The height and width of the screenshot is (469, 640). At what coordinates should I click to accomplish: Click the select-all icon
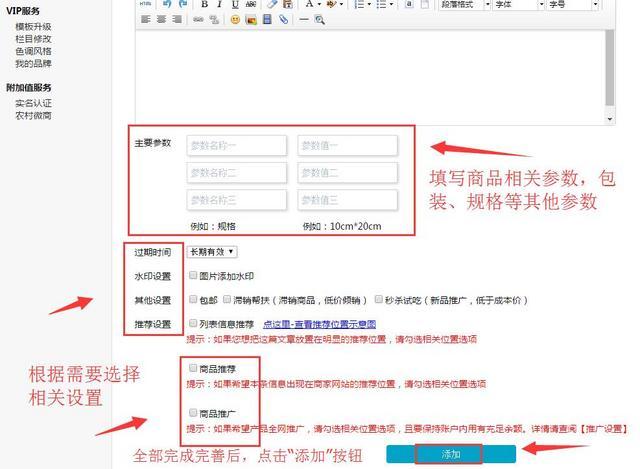pyautogui.click(x=409, y=4)
